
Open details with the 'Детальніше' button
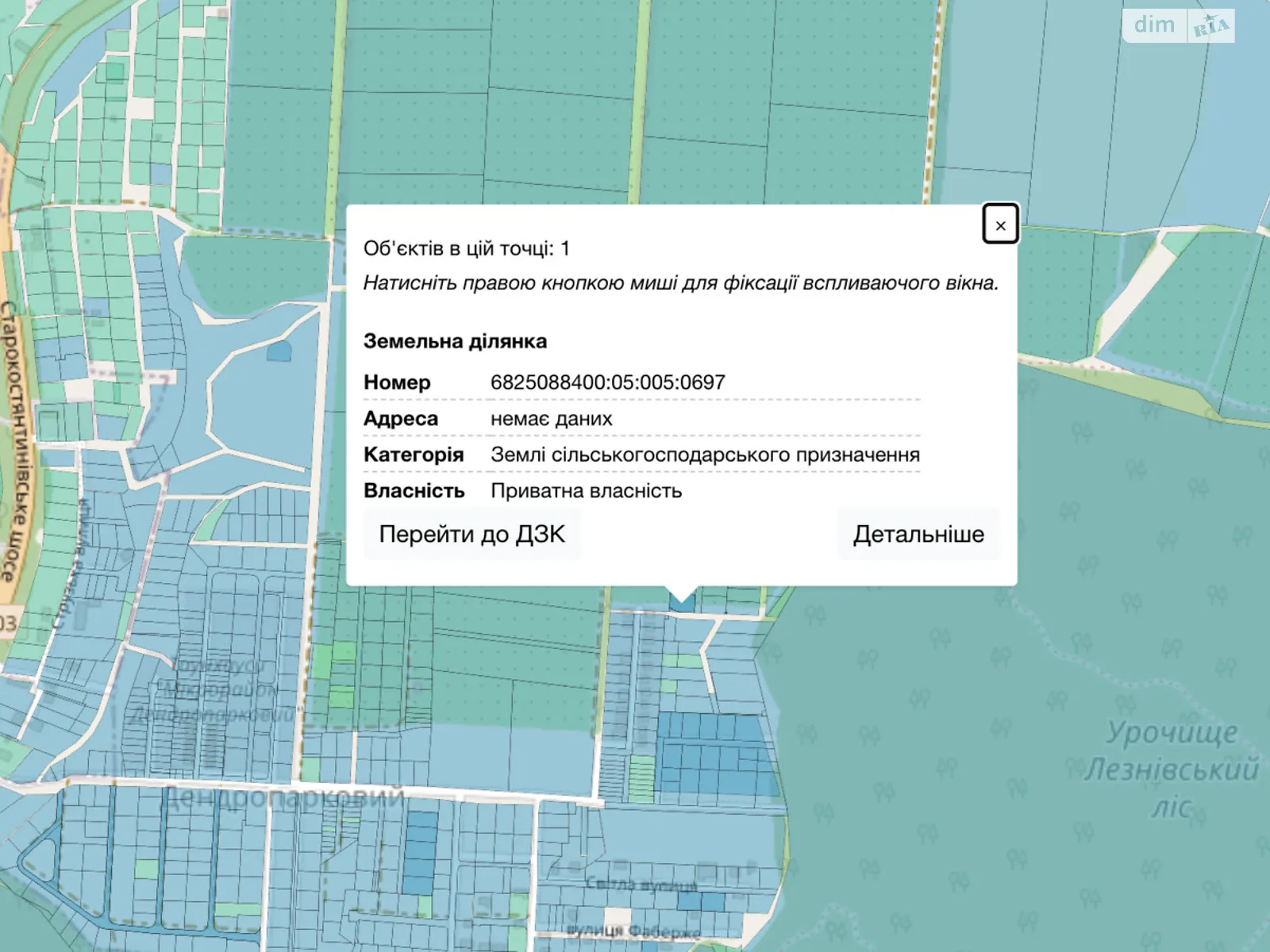(918, 534)
